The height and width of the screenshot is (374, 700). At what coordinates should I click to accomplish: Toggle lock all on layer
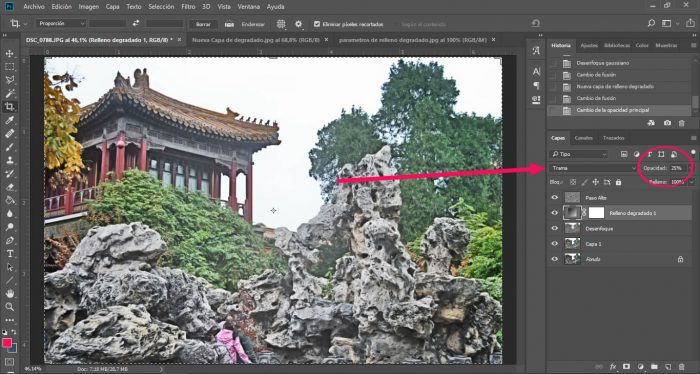(618, 182)
